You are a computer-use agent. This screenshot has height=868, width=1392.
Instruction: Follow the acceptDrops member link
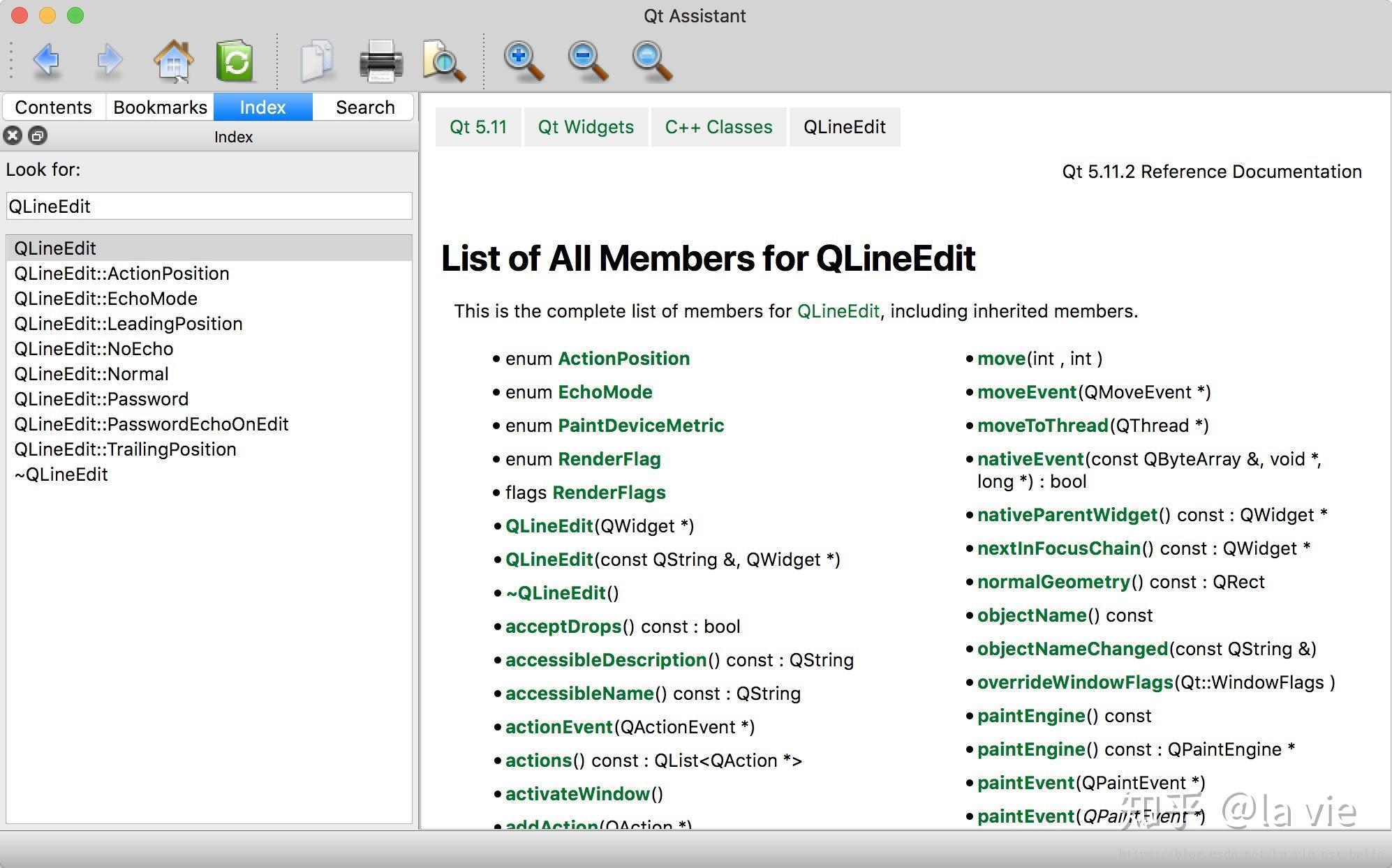pos(563,627)
